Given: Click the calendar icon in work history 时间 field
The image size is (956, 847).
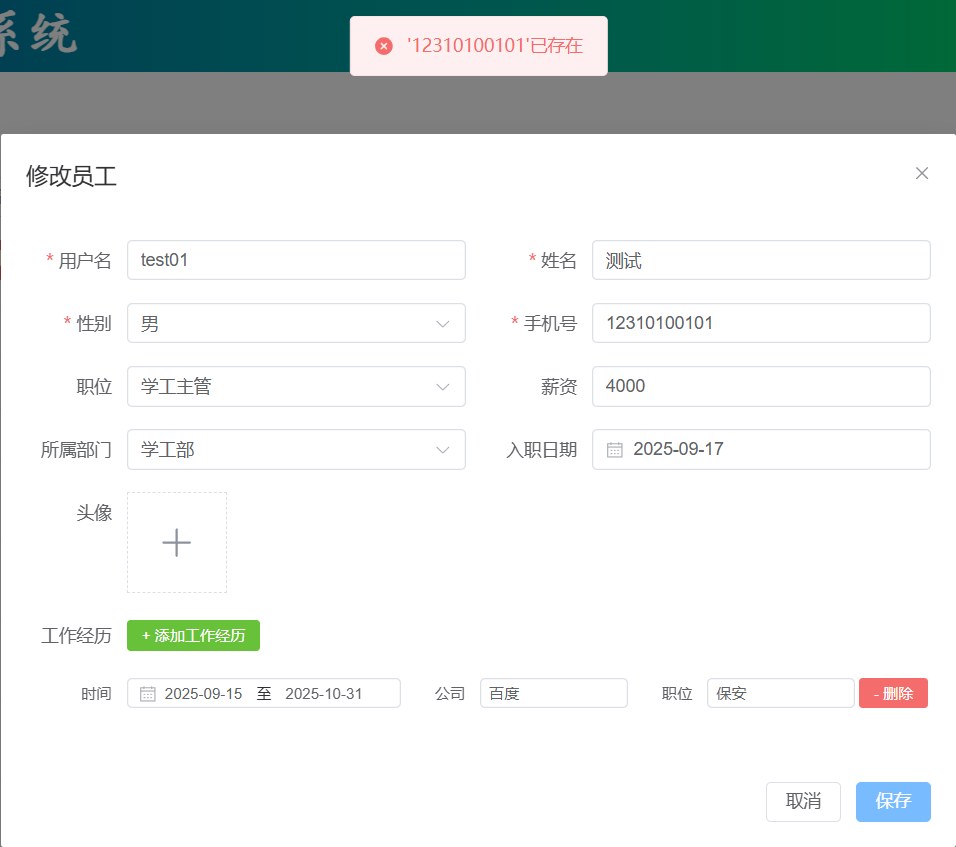Looking at the screenshot, I should [147, 693].
